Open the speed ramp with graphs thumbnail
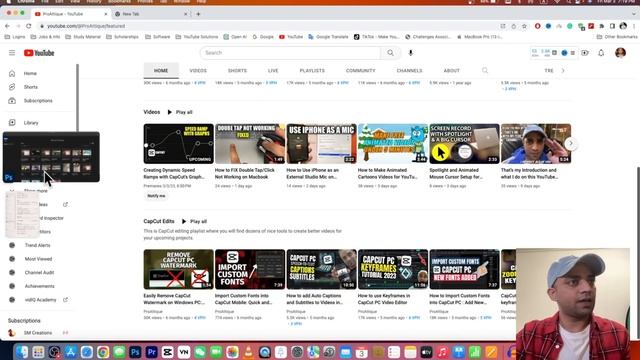 tap(178, 144)
